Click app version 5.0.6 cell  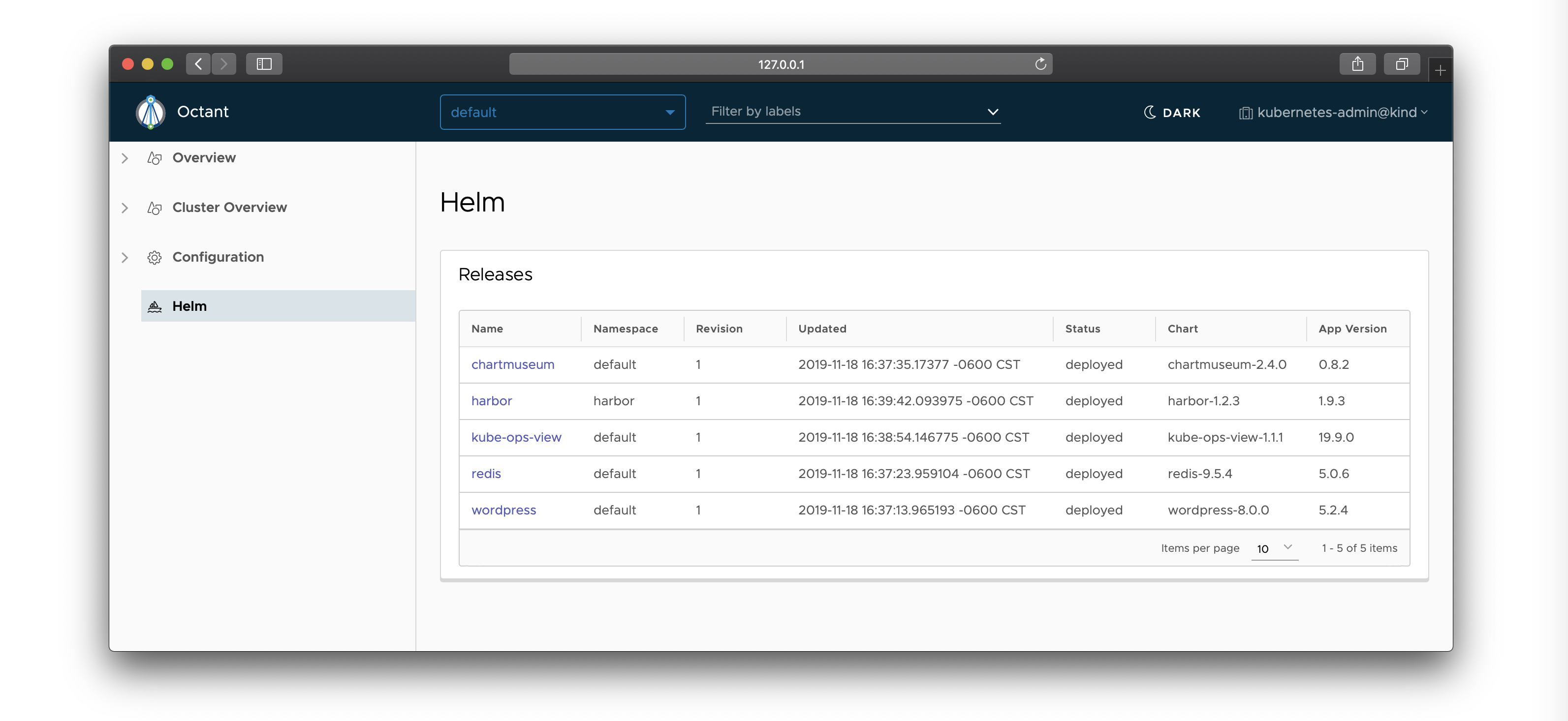pyautogui.click(x=1333, y=474)
